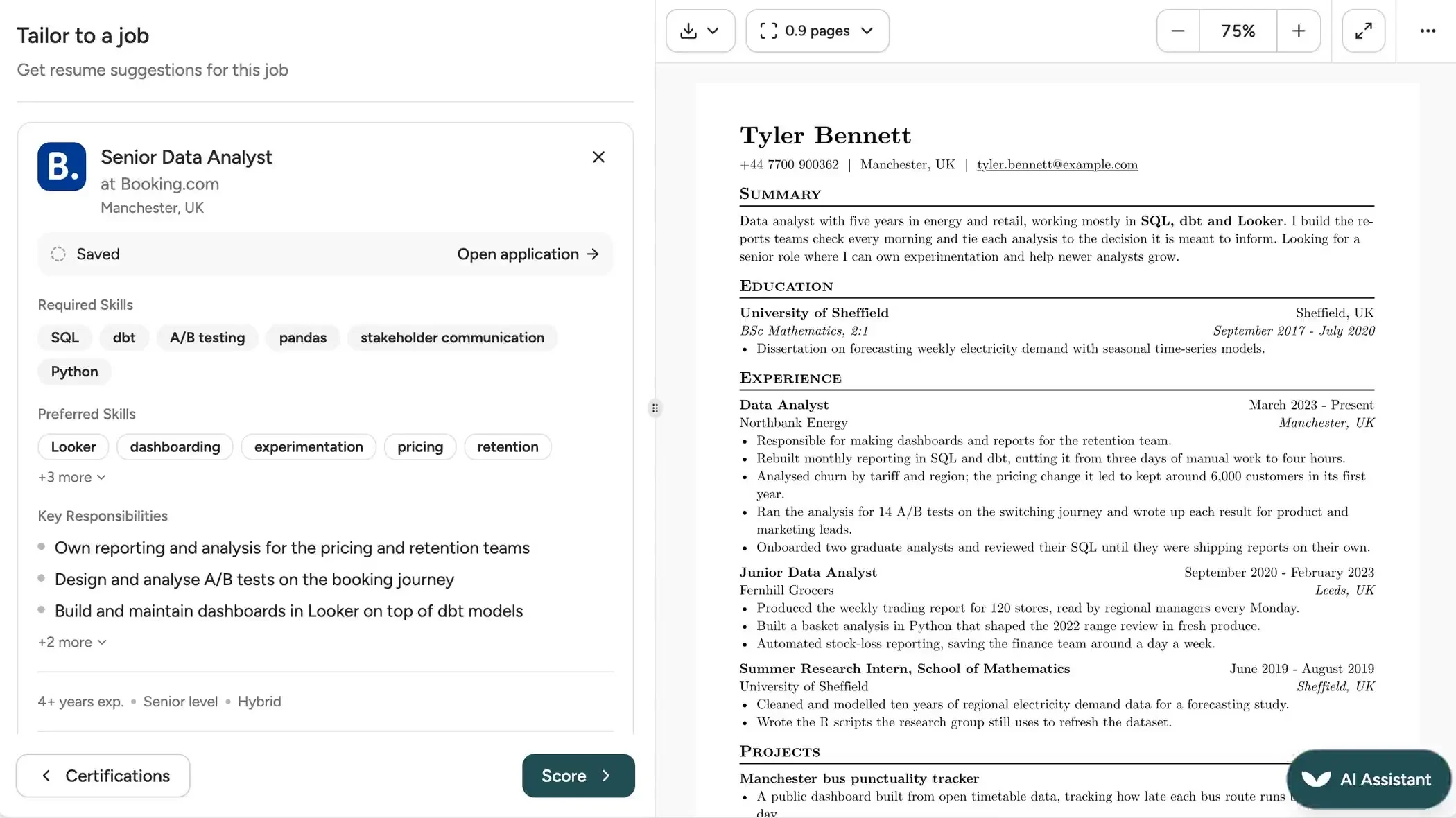Click the Education section heading in resume

click(x=786, y=286)
